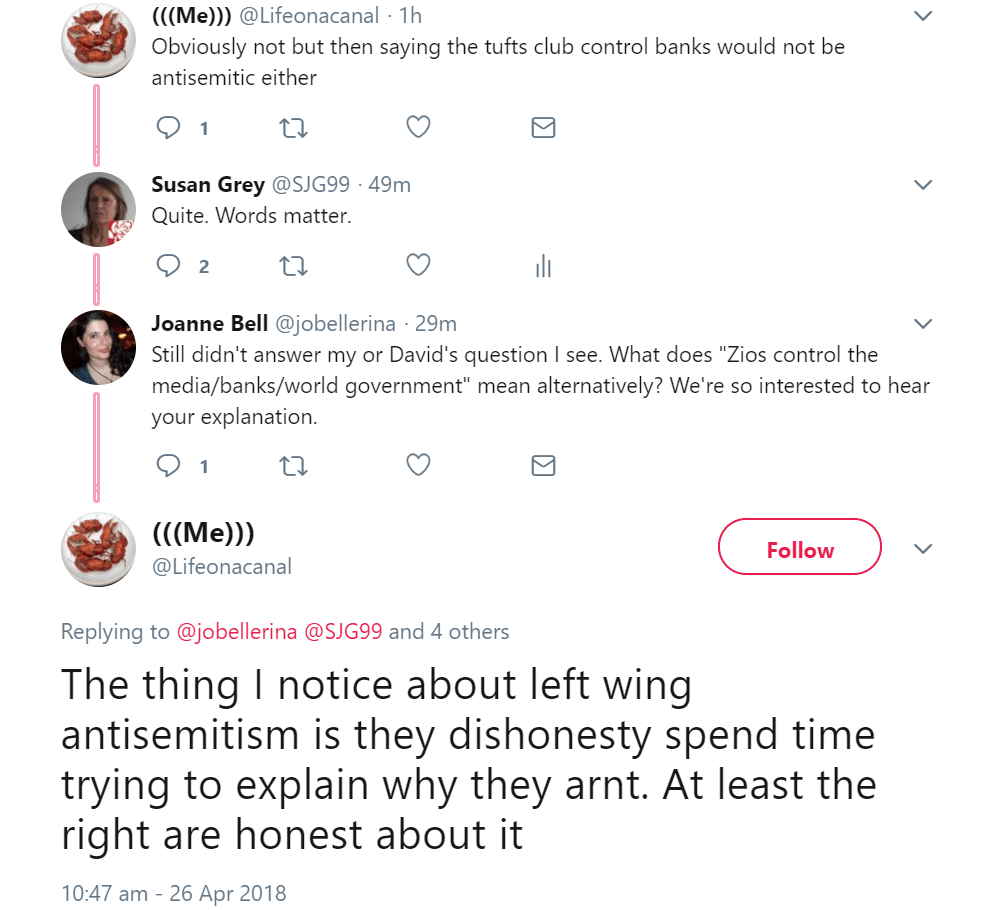View analytics bars on Susan Grey's tweet
This screenshot has width=995, height=910.
click(543, 266)
